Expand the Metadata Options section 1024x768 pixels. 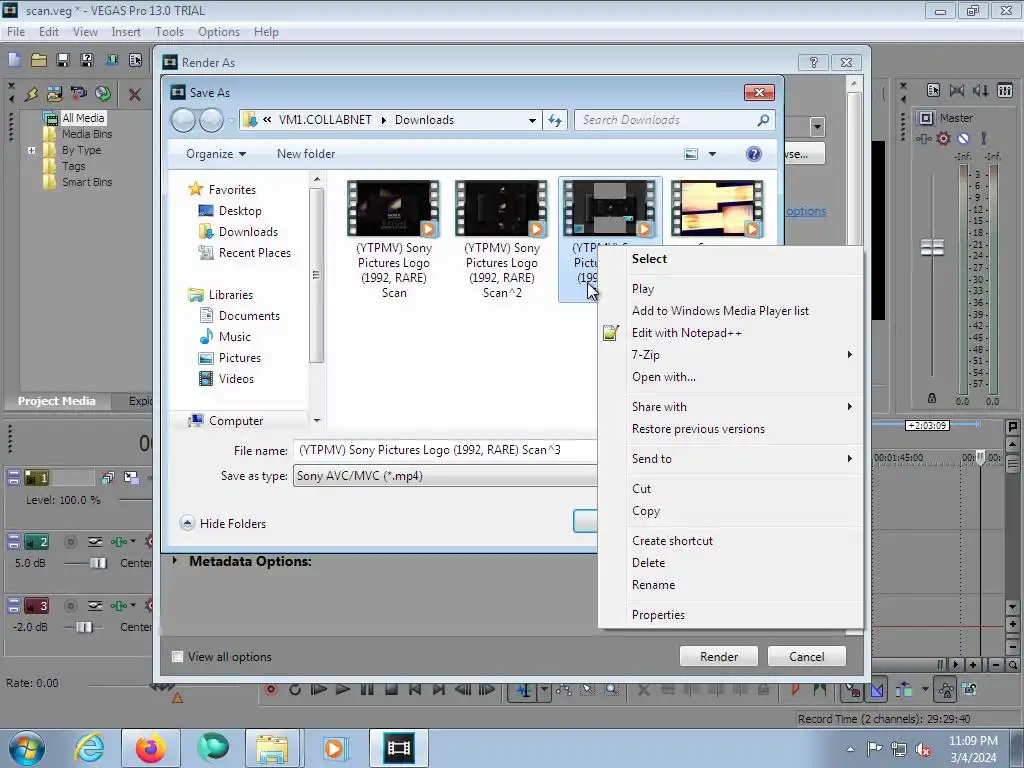pyautogui.click(x=175, y=561)
